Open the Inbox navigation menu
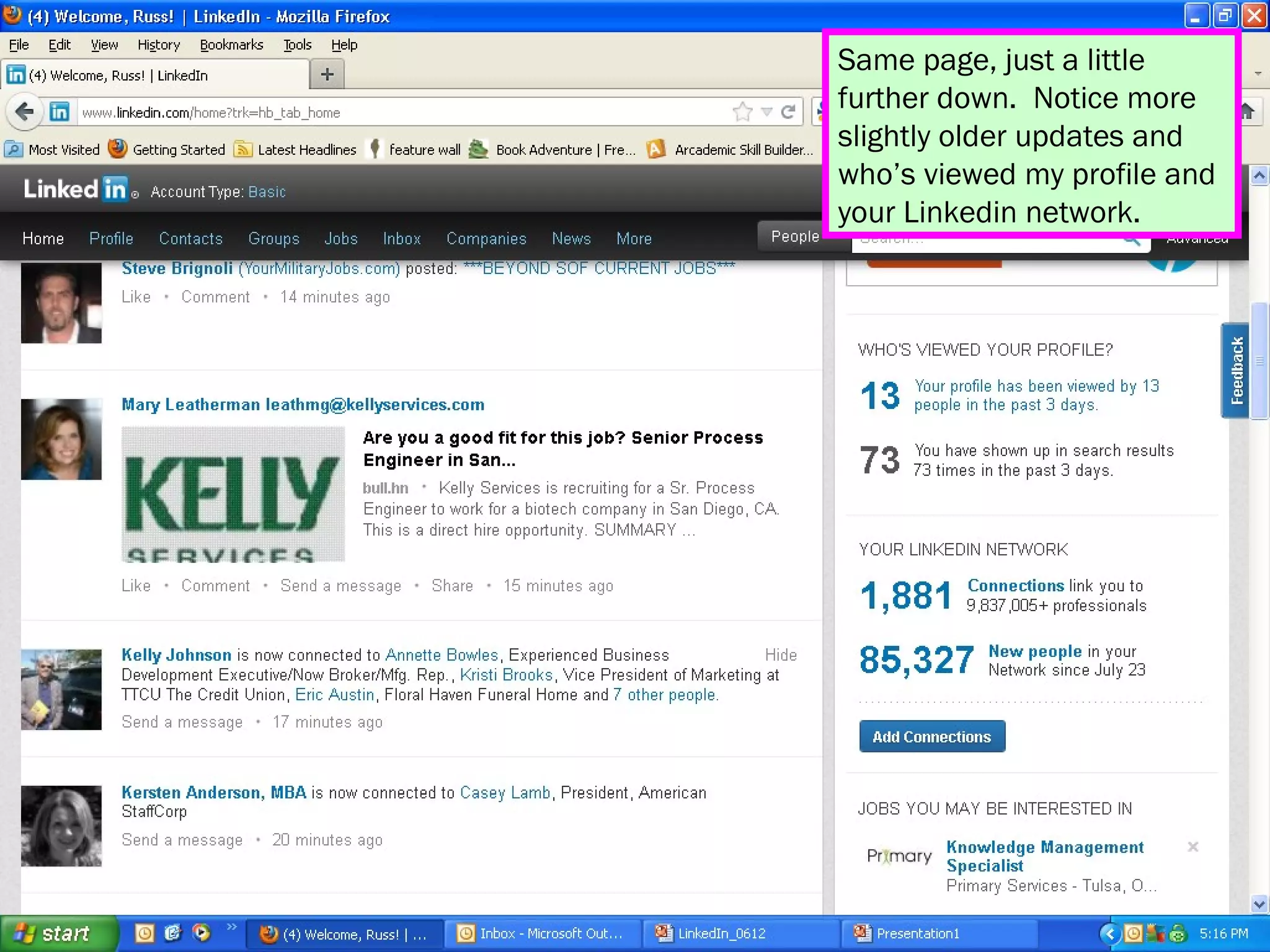 pyautogui.click(x=402, y=239)
